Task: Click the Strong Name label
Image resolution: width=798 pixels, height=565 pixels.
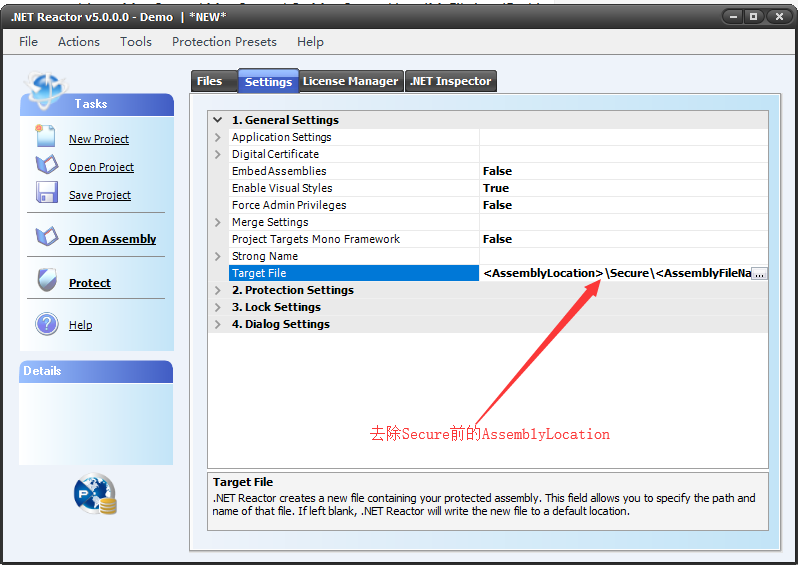Action: [x=265, y=257]
